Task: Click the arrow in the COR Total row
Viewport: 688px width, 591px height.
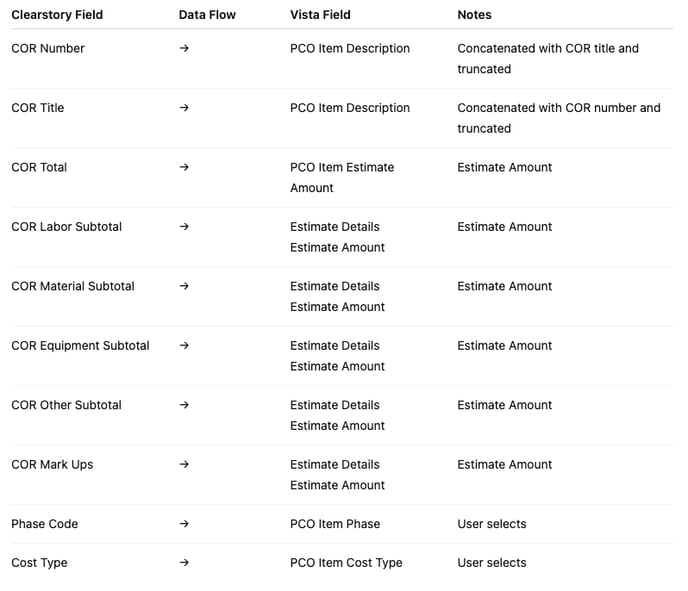Action: tap(184, 167)
